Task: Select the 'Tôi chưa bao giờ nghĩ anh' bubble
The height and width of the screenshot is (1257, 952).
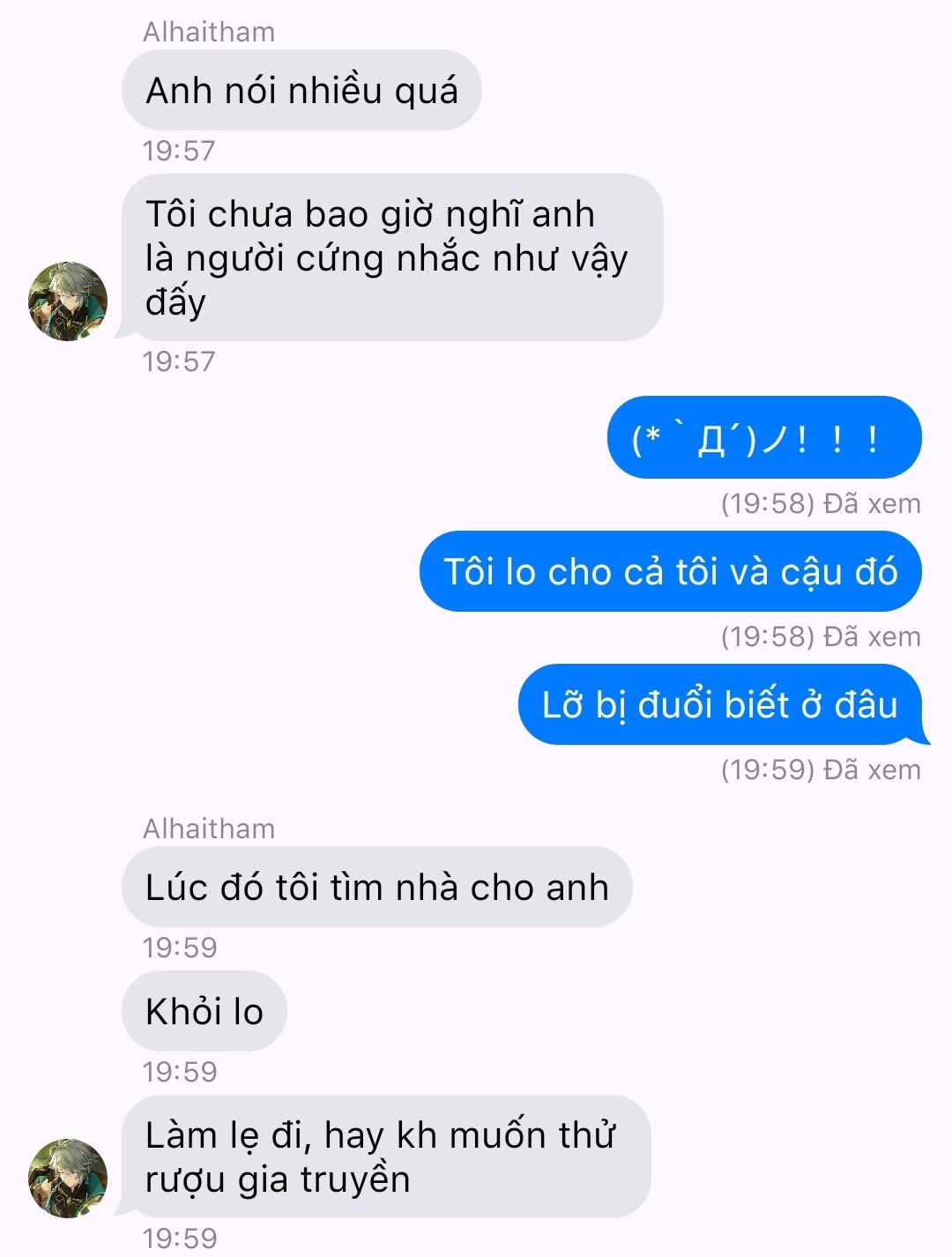Action: tap(391, 257)
